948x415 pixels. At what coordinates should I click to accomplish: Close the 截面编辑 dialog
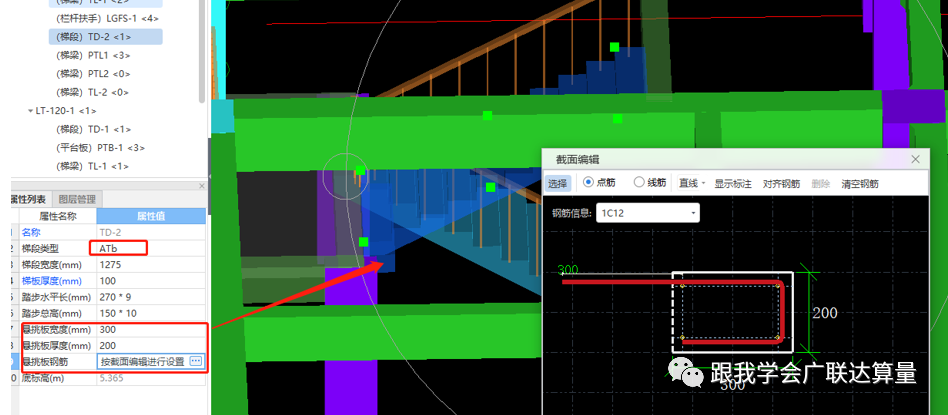tap(915, 159)
